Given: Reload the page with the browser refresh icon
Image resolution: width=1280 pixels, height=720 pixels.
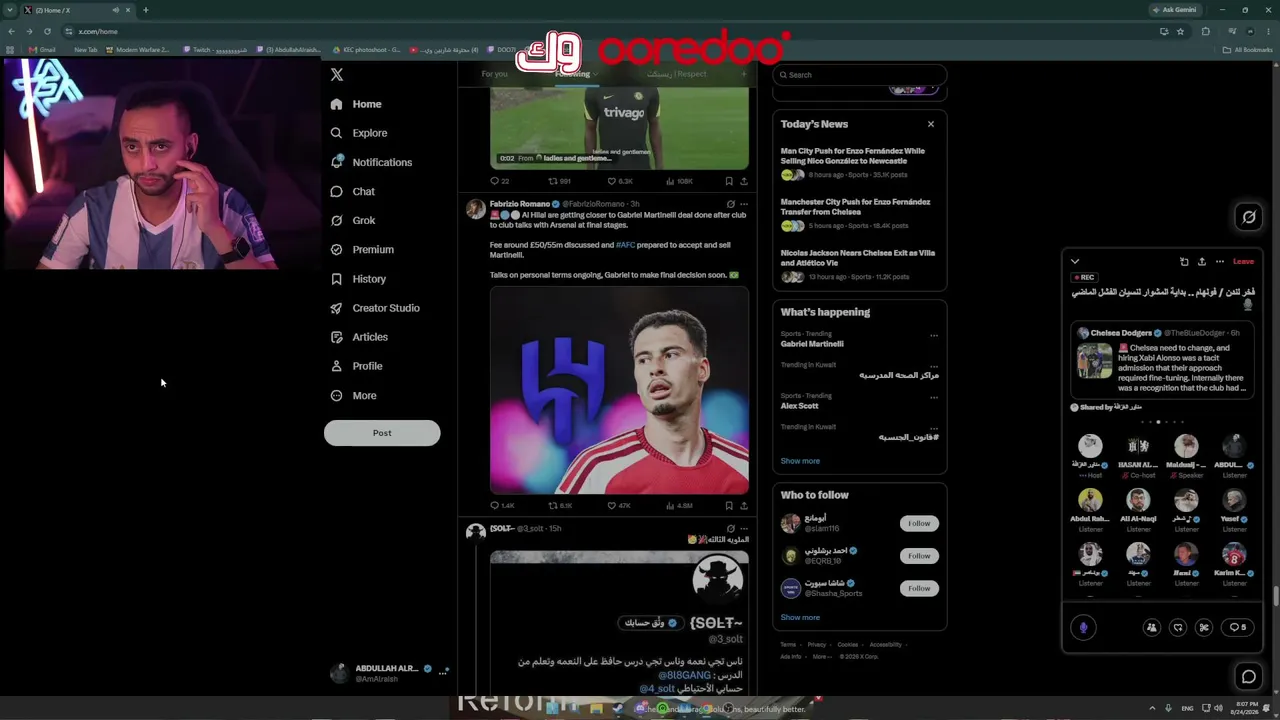Looking at the screenshot, I should click(46, 31).
